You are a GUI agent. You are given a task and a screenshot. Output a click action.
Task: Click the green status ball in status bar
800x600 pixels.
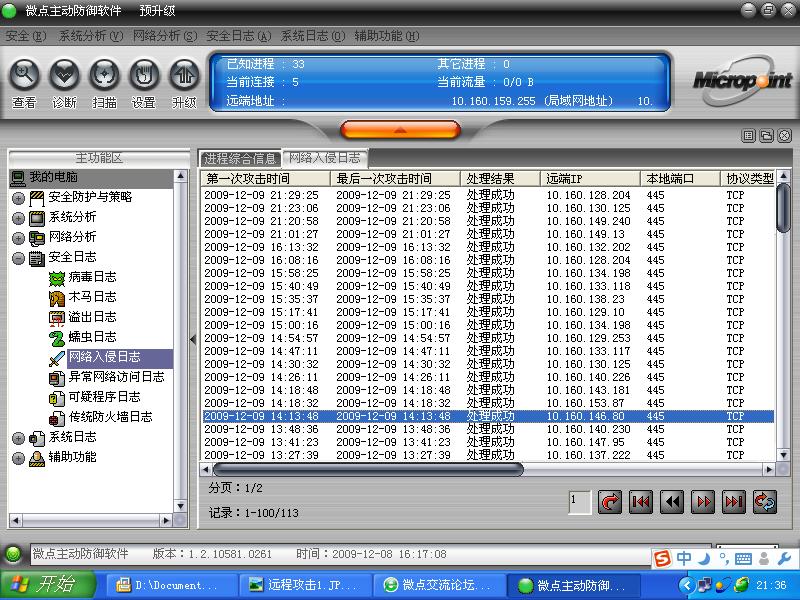[x=13, y=554]
